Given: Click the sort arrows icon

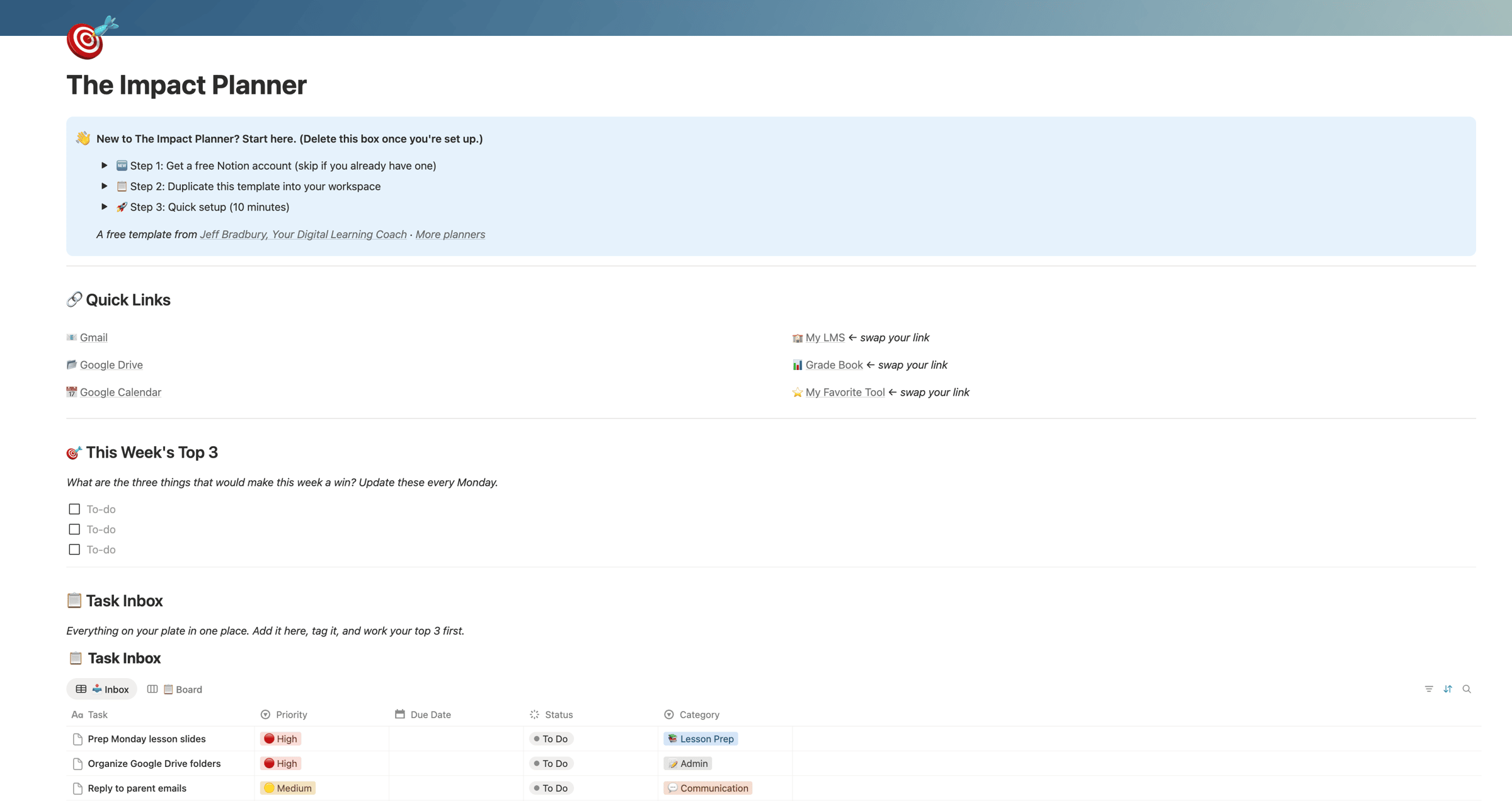Looking at the screenshot, I should [x=1448, y=689].
